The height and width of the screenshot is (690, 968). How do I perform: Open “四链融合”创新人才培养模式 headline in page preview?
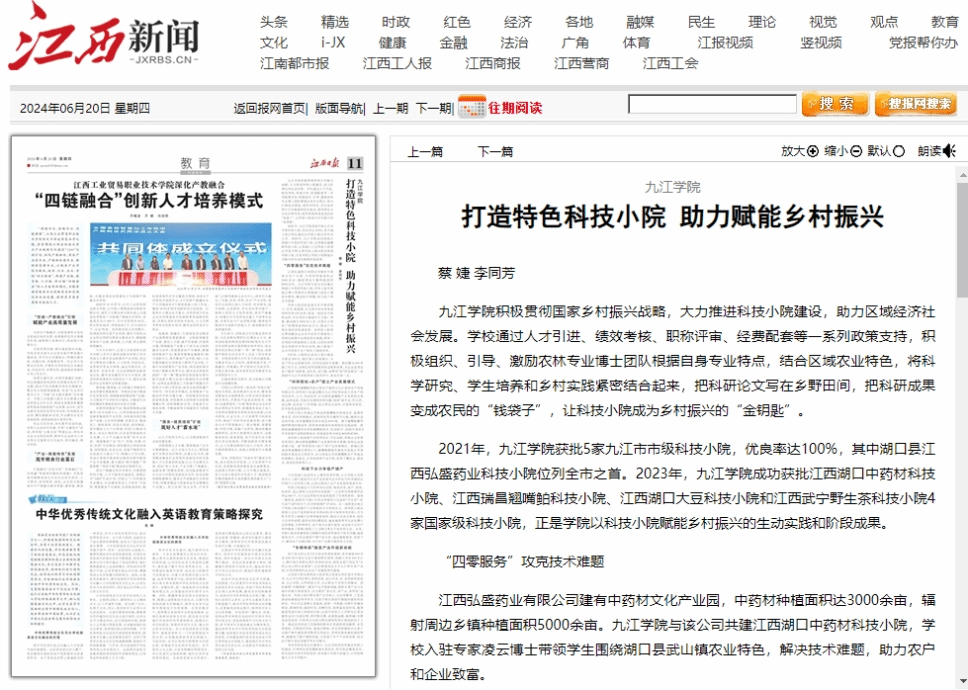[x=148, y=201]
